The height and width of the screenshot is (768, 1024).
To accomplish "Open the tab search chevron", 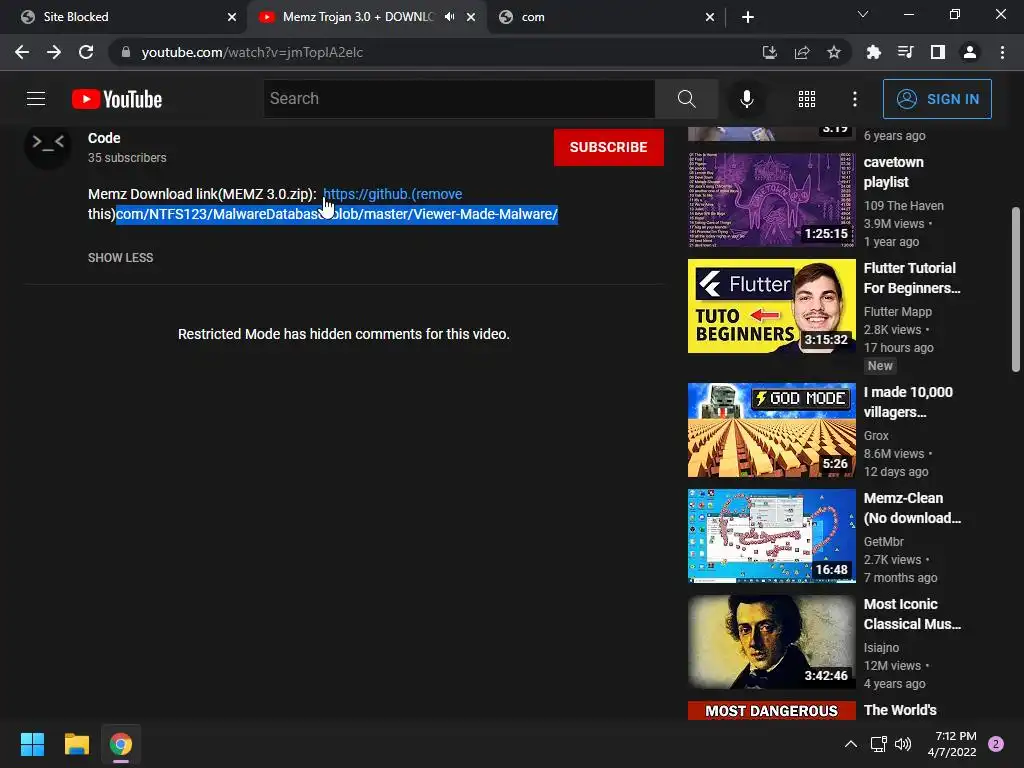I will tap(863, 14).
